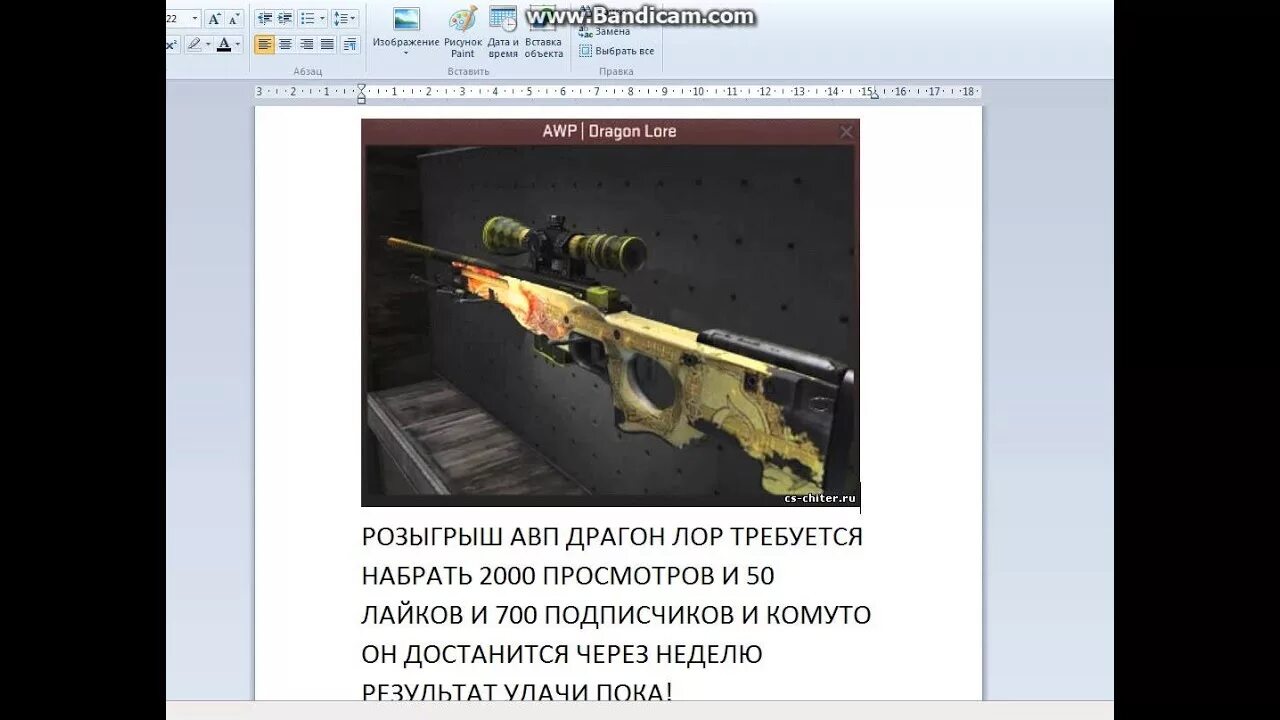1280x720 pixels.
Task: Justify the paragraph text
Action: point(327,44)
